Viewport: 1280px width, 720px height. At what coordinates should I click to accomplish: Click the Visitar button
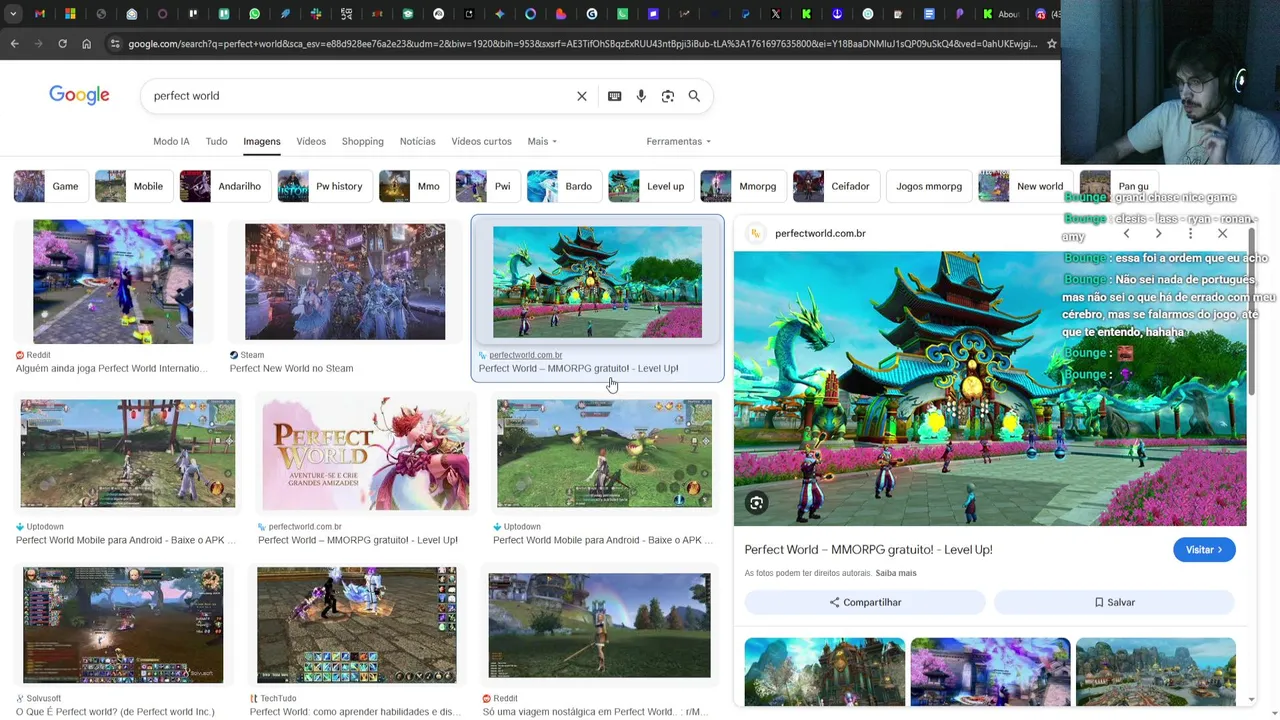[x=1204, y=550]
